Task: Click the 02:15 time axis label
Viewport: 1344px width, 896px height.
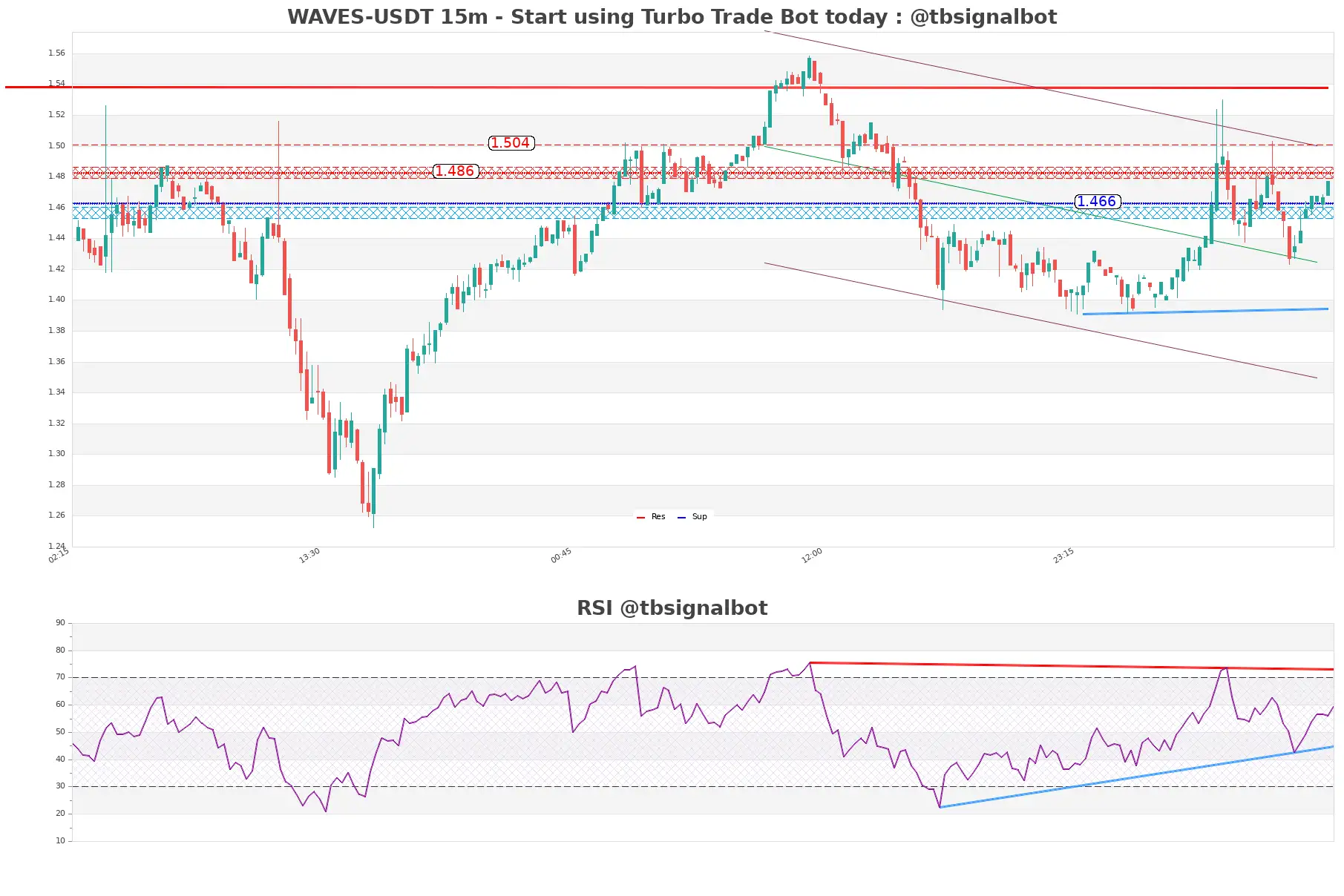Action: [x=59, y=556]
